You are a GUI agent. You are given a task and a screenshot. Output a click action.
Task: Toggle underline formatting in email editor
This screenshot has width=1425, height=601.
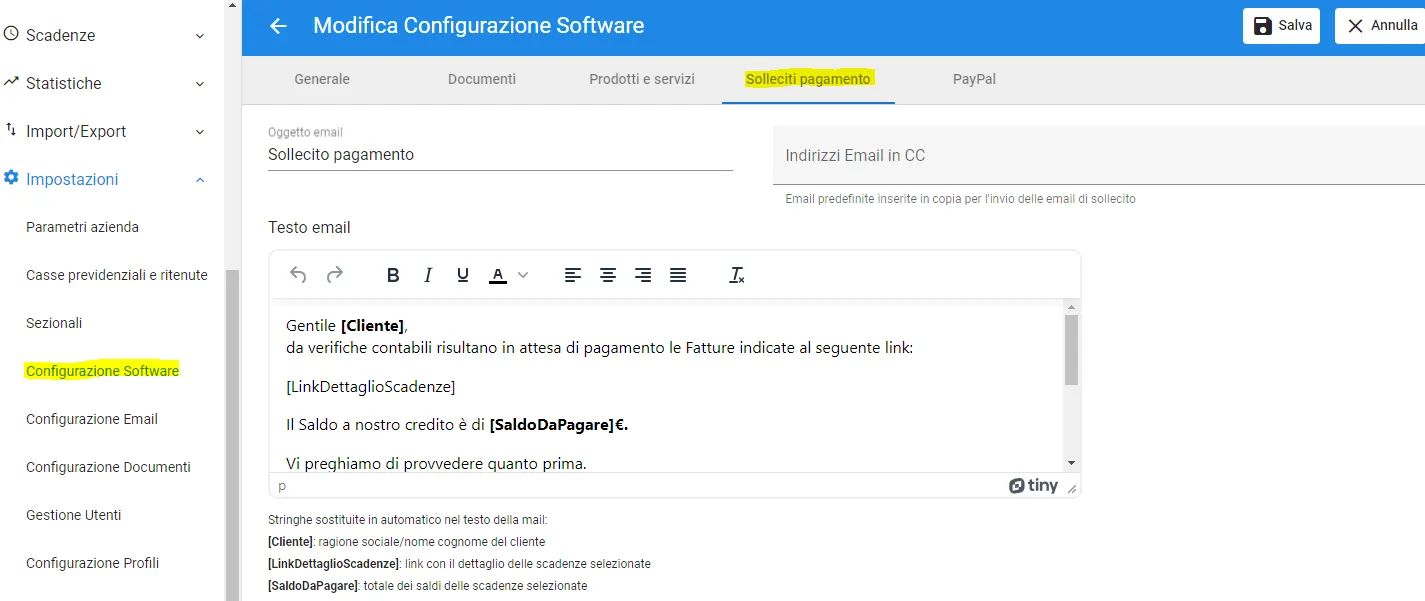click(462, 275)
